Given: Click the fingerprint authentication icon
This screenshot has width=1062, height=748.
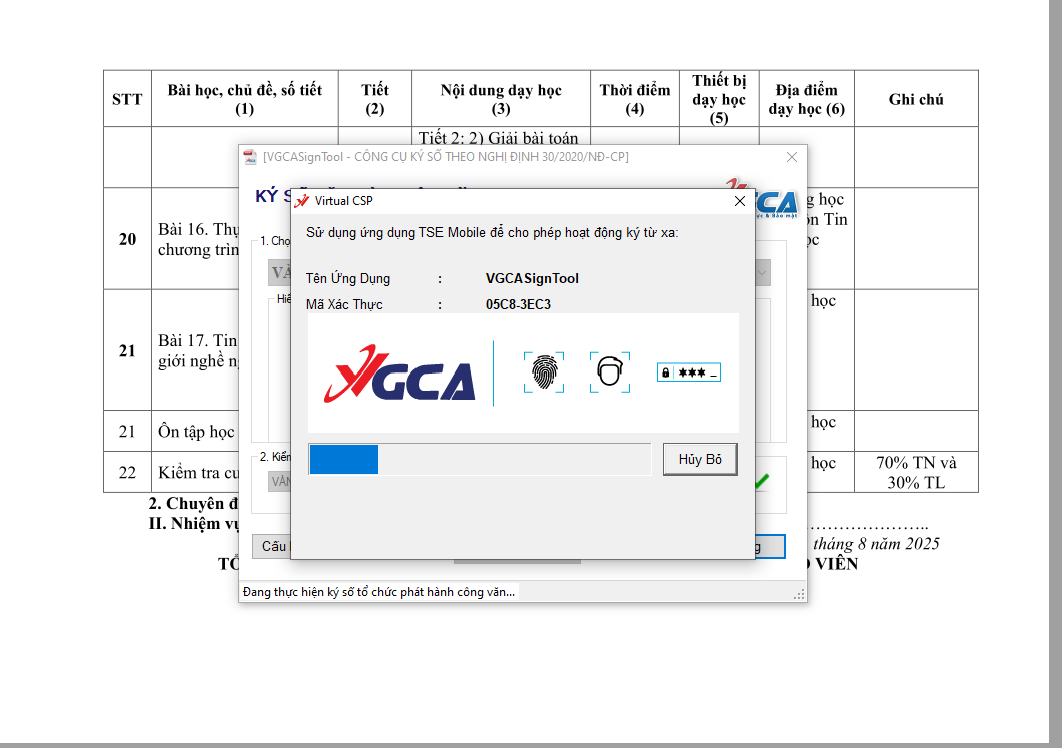Looking at the screenshot, I should pos(544,372).
